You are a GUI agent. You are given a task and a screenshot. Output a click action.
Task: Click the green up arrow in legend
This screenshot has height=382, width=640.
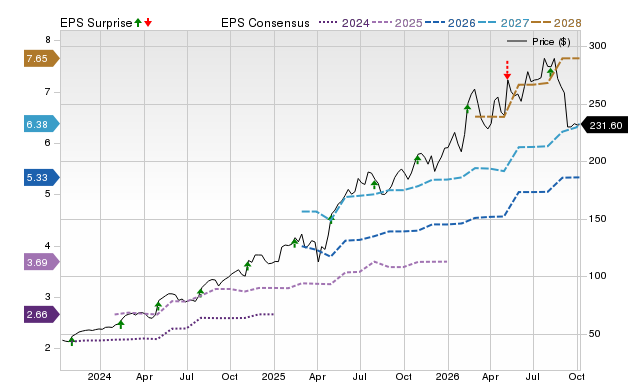(x=138, y=22)
